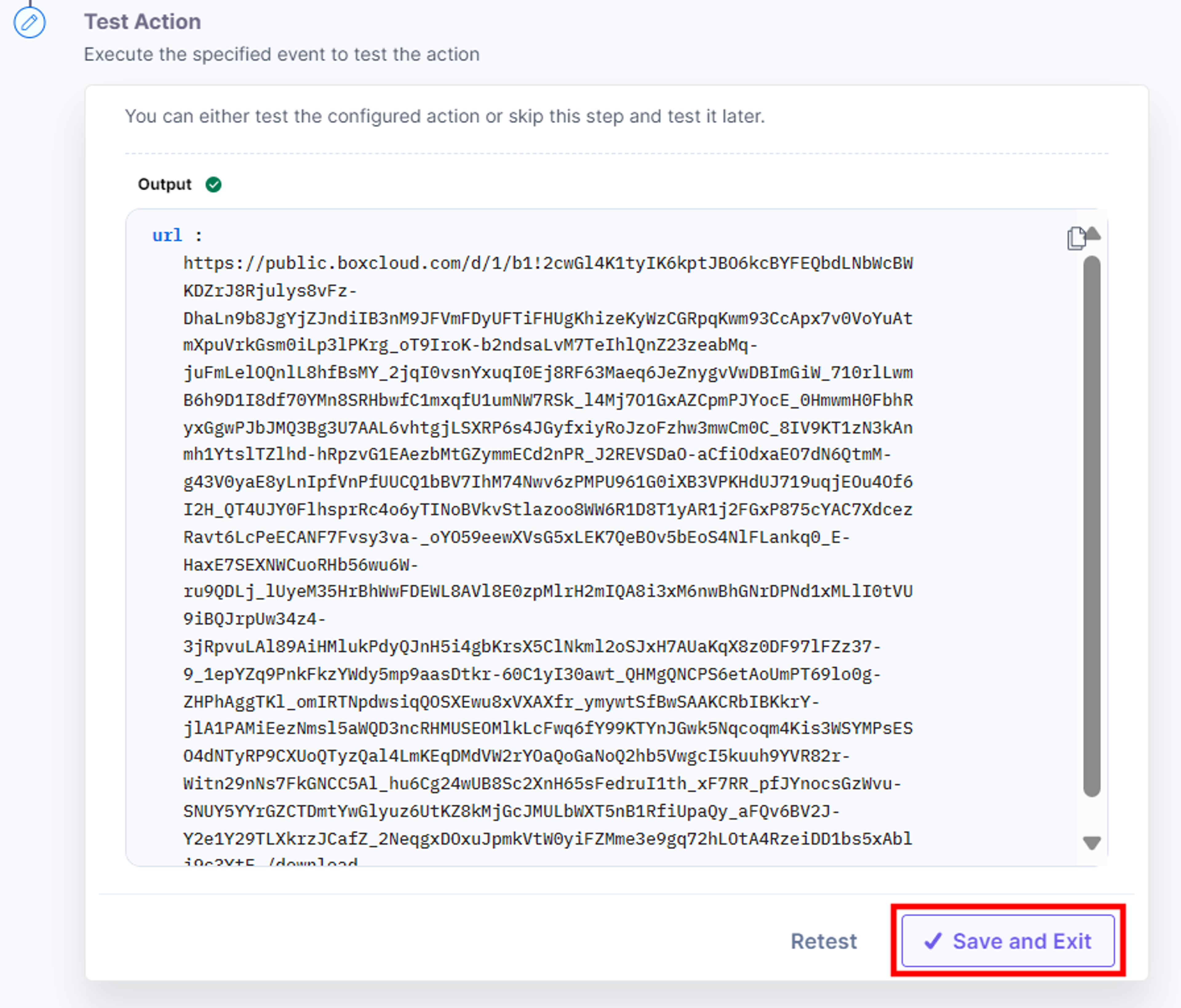The height and width of the screenshot is (1008, 1181).
Task: Click the Test Action heading
Action: (x=142, y=22)
